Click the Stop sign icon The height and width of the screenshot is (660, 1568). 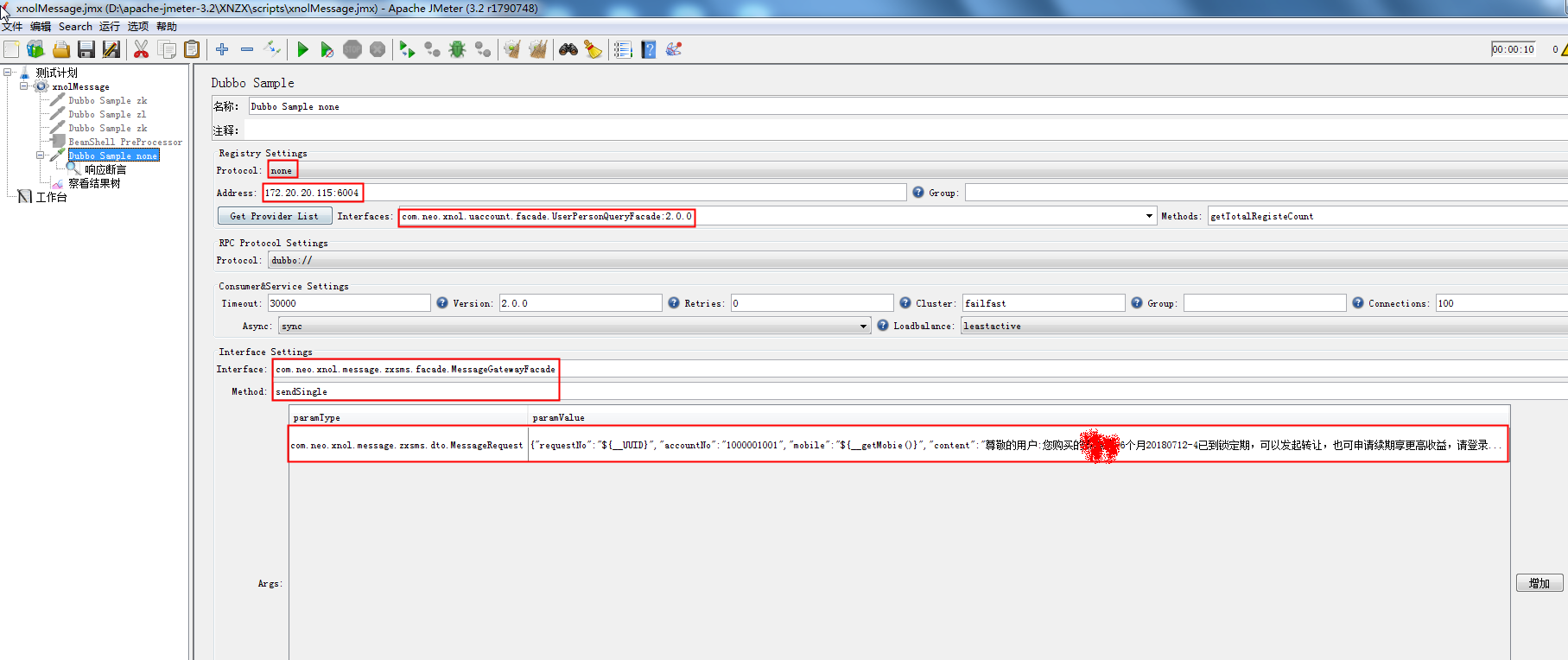point(352,49)
